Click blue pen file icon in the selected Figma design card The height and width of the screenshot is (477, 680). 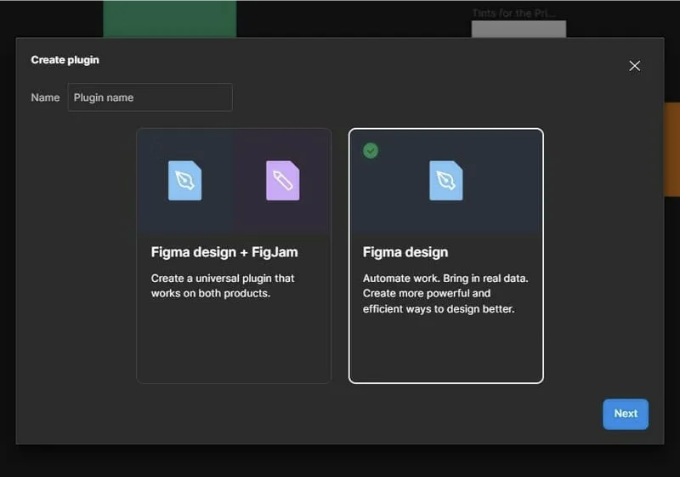coord(446,180)
